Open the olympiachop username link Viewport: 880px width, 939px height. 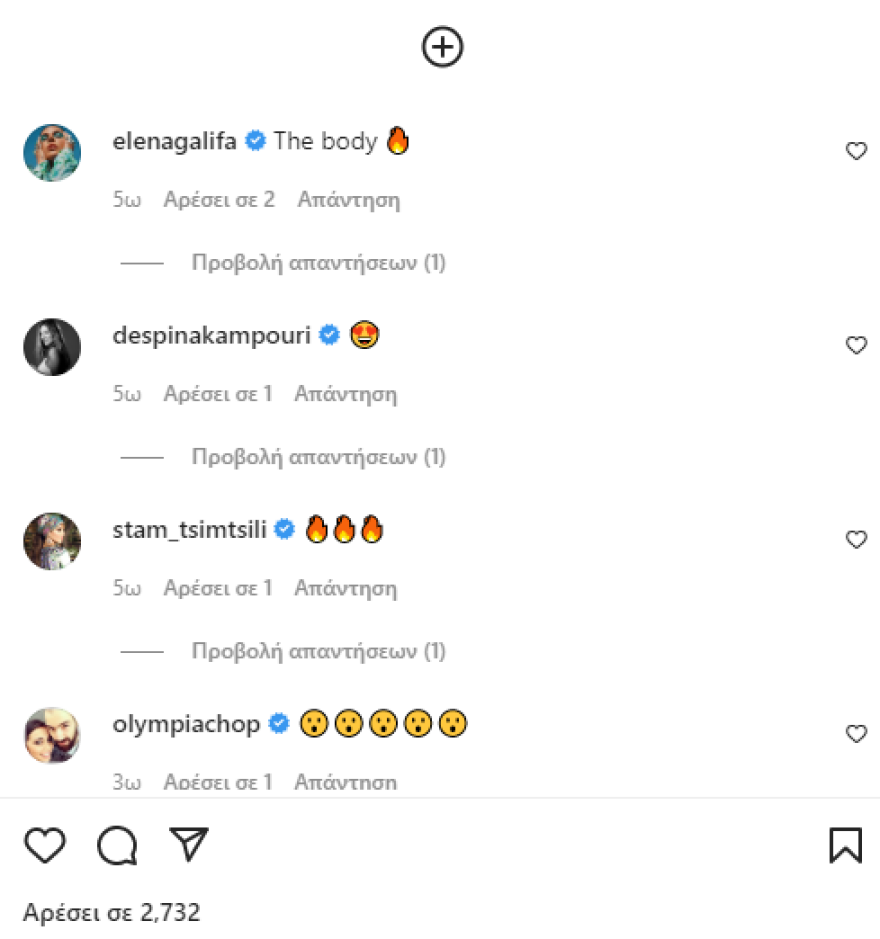[x=187, y=723]
